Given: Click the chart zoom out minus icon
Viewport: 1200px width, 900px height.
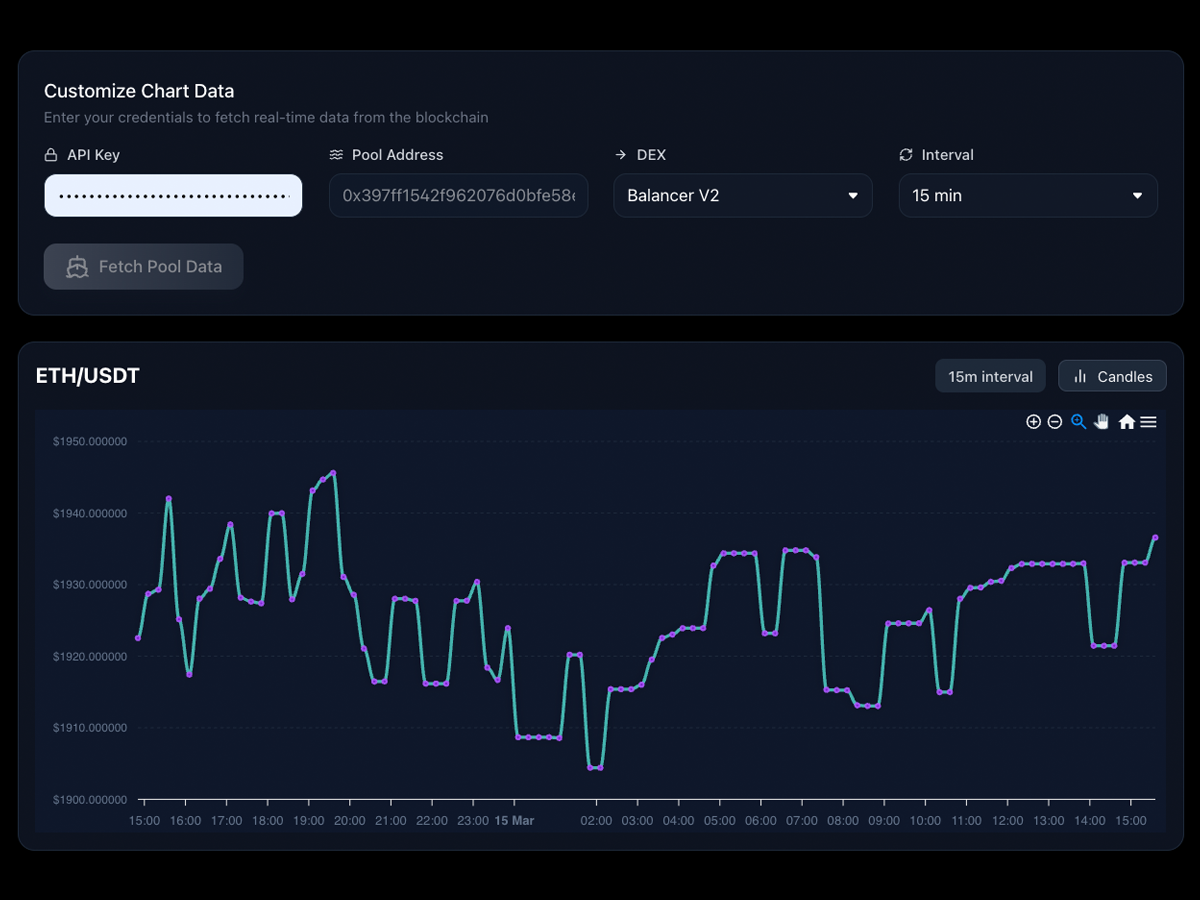Looking at the screenshot, I should click(1054, 422).
